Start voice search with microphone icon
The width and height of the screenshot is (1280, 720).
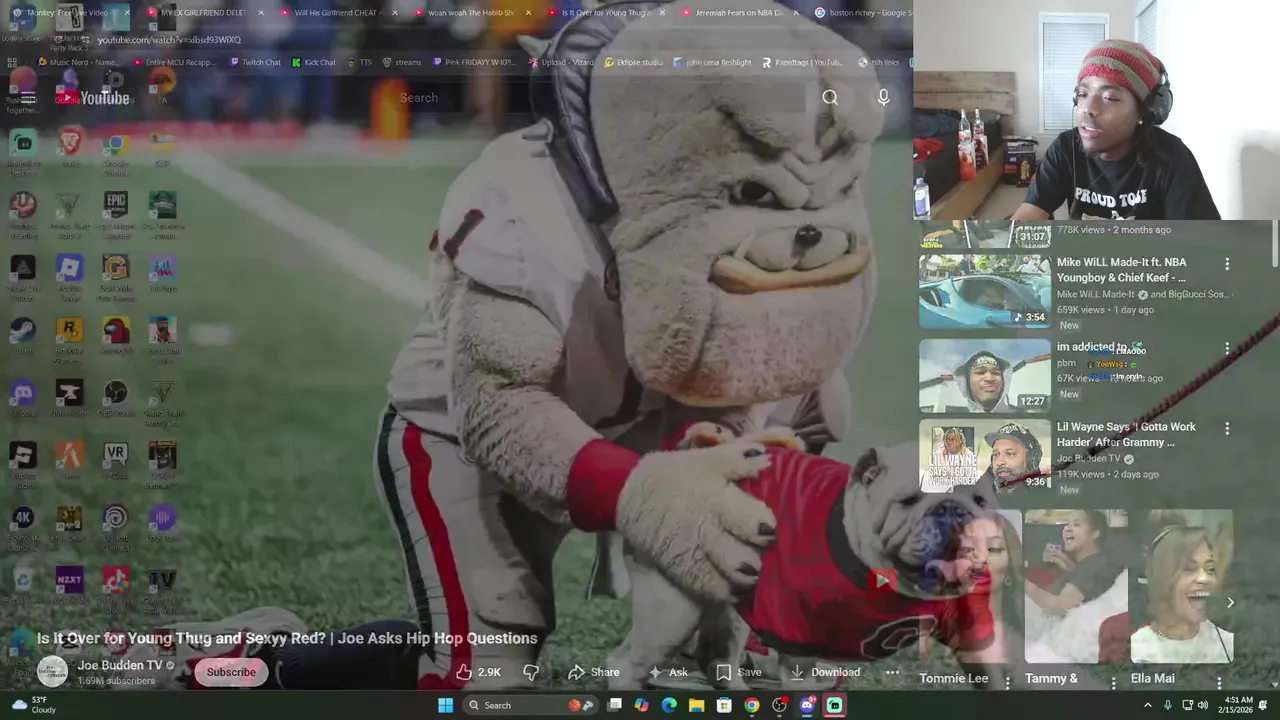[883, 97]
